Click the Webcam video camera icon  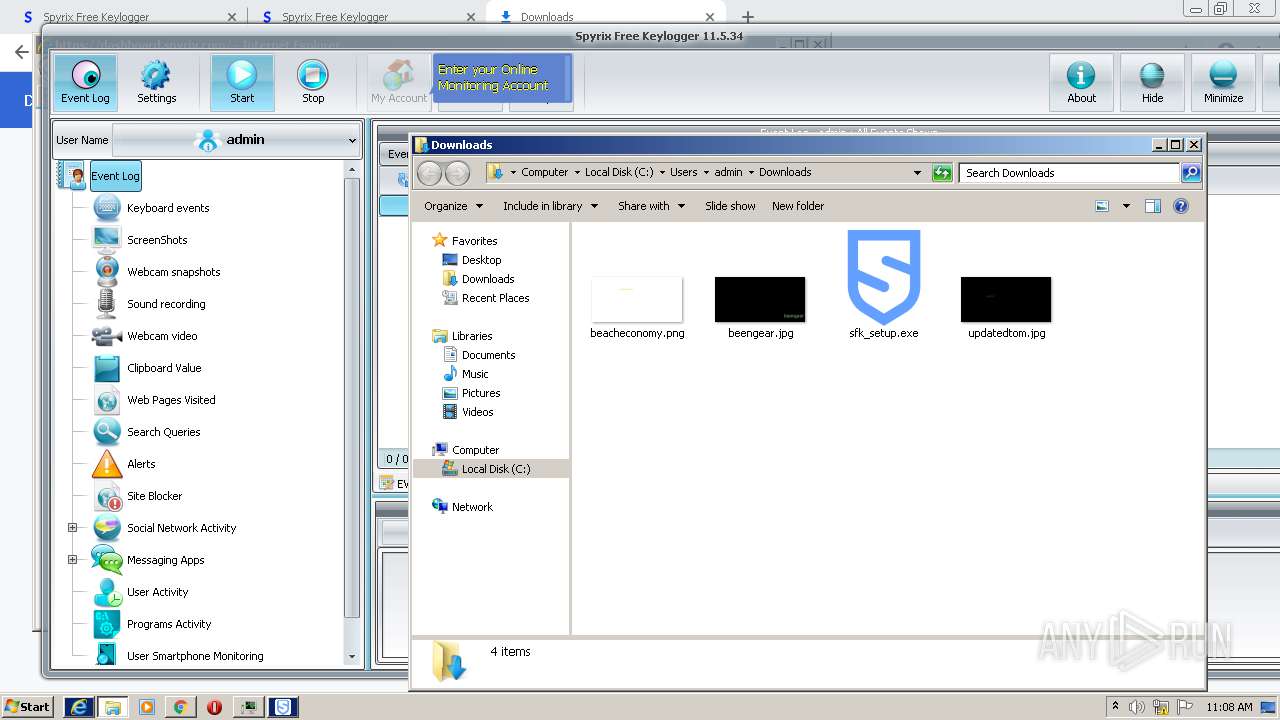pyautogui.click(x=107, y=336)
